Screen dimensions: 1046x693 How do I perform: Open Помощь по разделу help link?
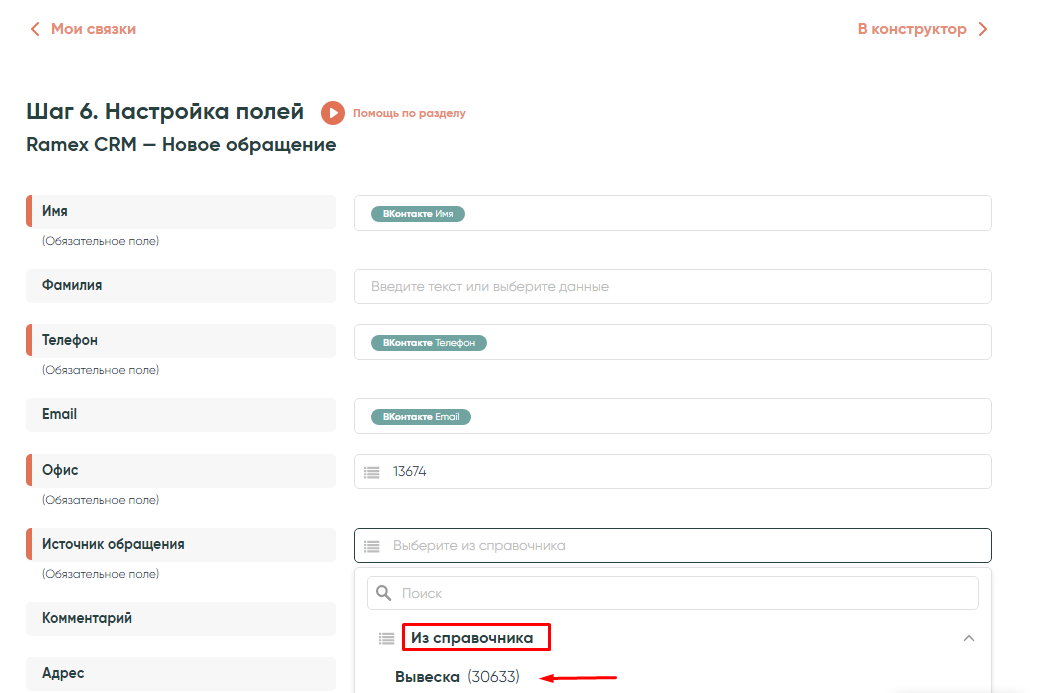coord(409,113)
